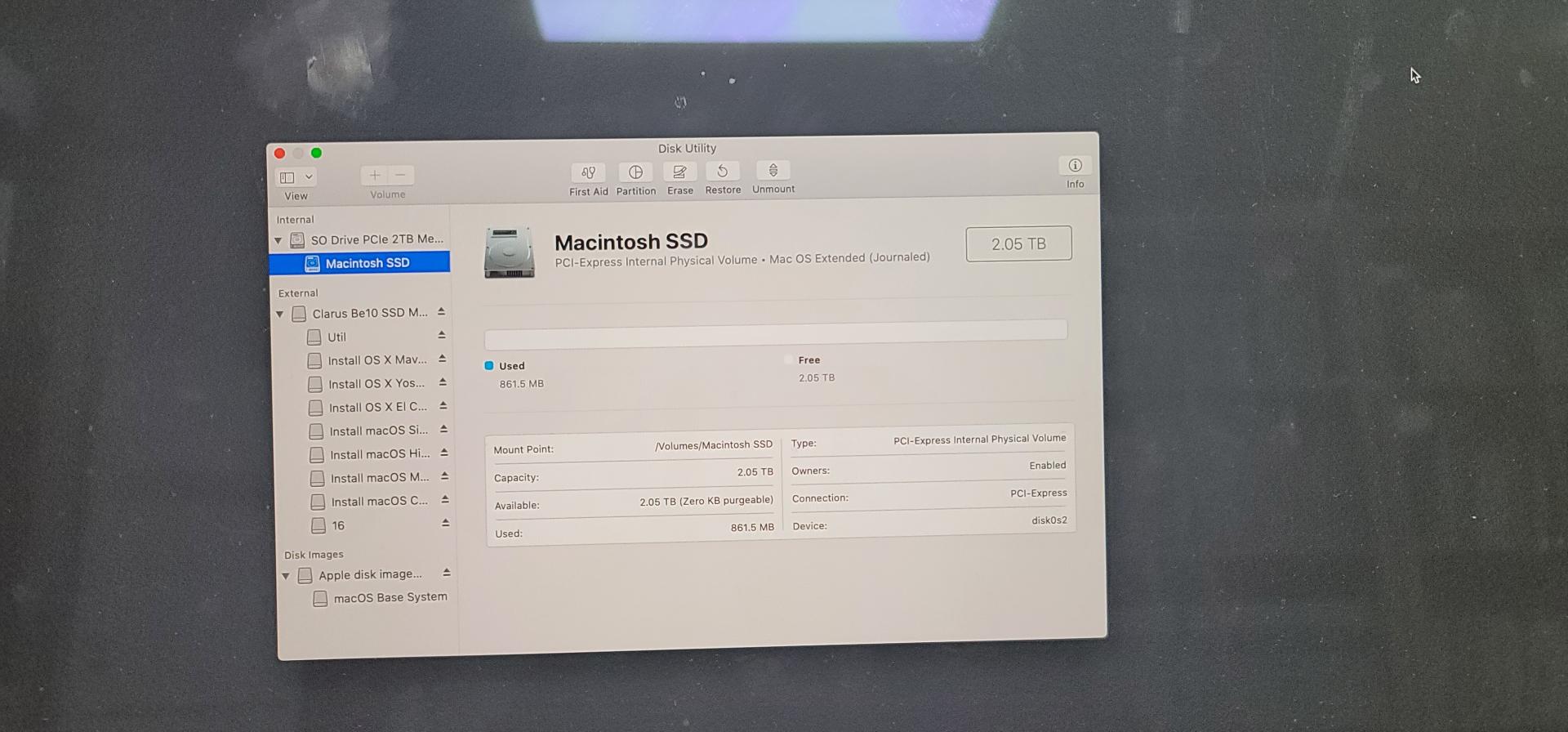Select Install macOS Hi... volume
1568x732 pixels.
pyautogui.click(x=370, y=454)
